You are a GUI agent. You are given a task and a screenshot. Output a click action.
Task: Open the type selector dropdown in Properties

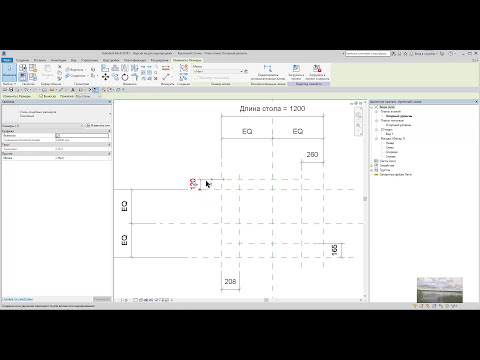coord(110,114)
